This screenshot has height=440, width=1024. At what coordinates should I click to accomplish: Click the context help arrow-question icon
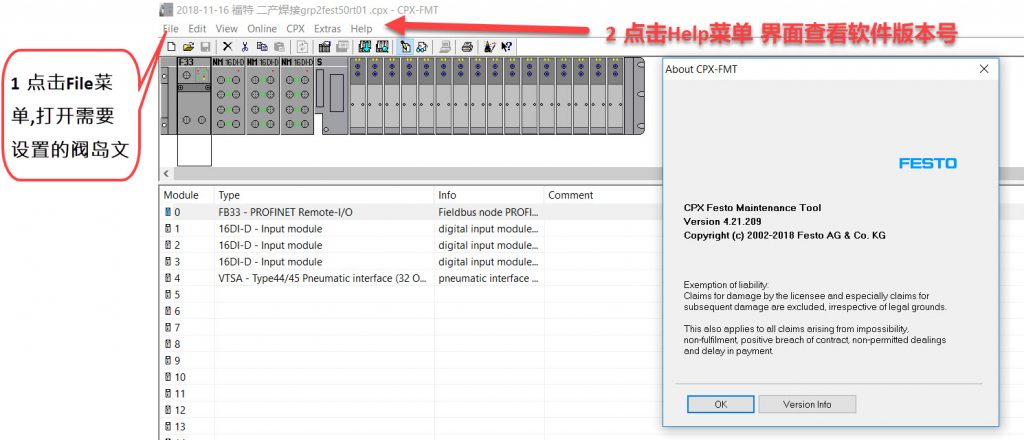point(507,46)
